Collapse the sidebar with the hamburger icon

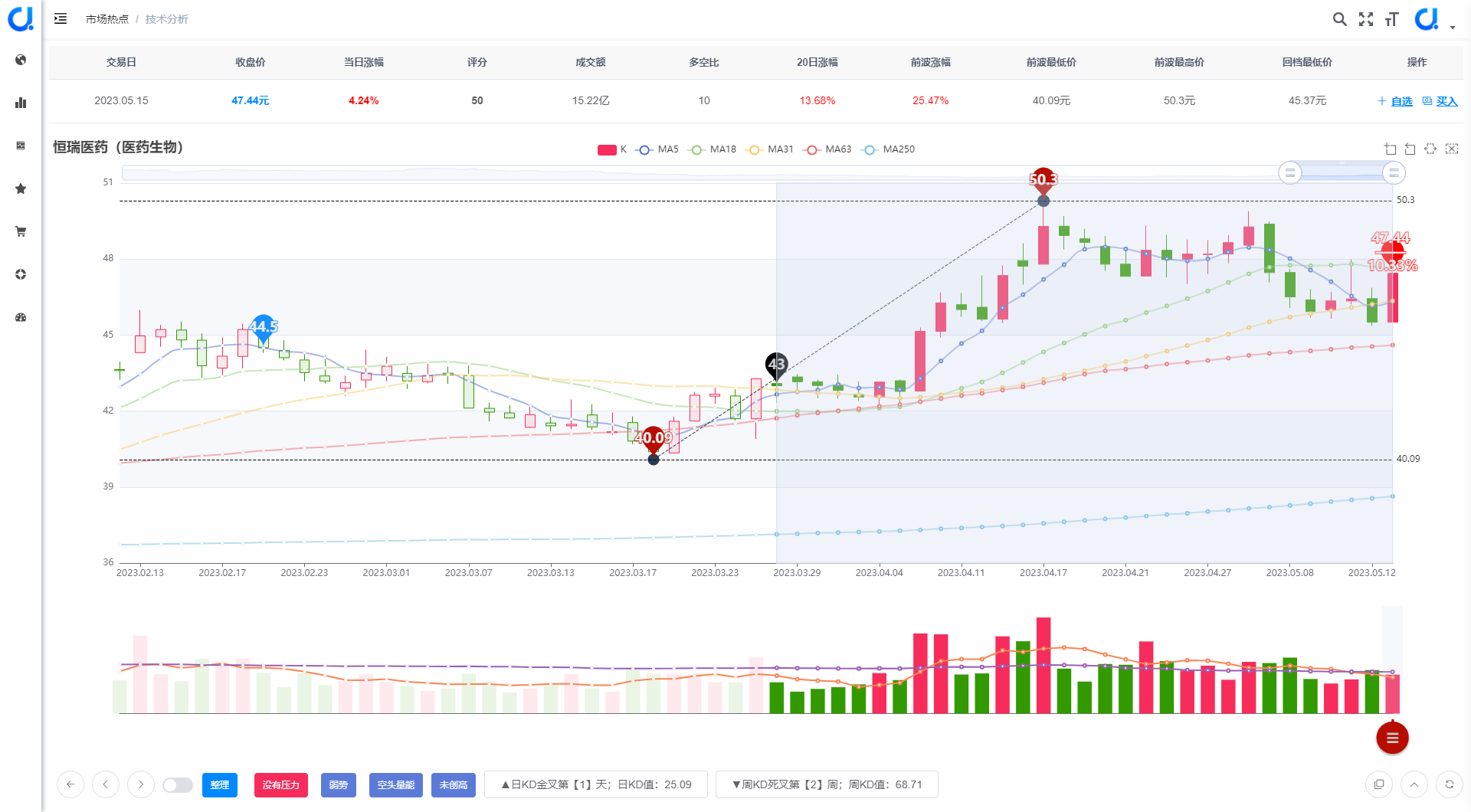[x=61, y=18]
